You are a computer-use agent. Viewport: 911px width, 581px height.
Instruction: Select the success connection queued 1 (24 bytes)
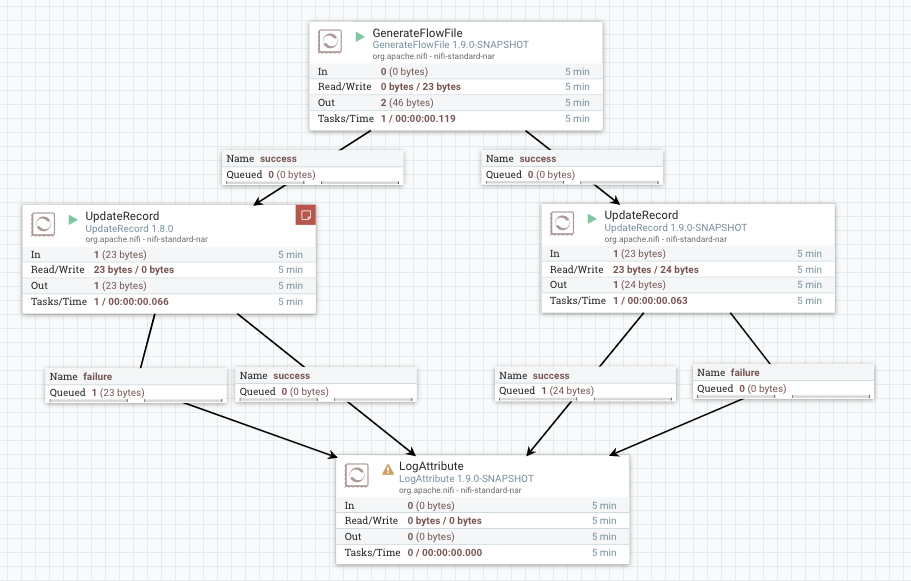coord(586,383)
